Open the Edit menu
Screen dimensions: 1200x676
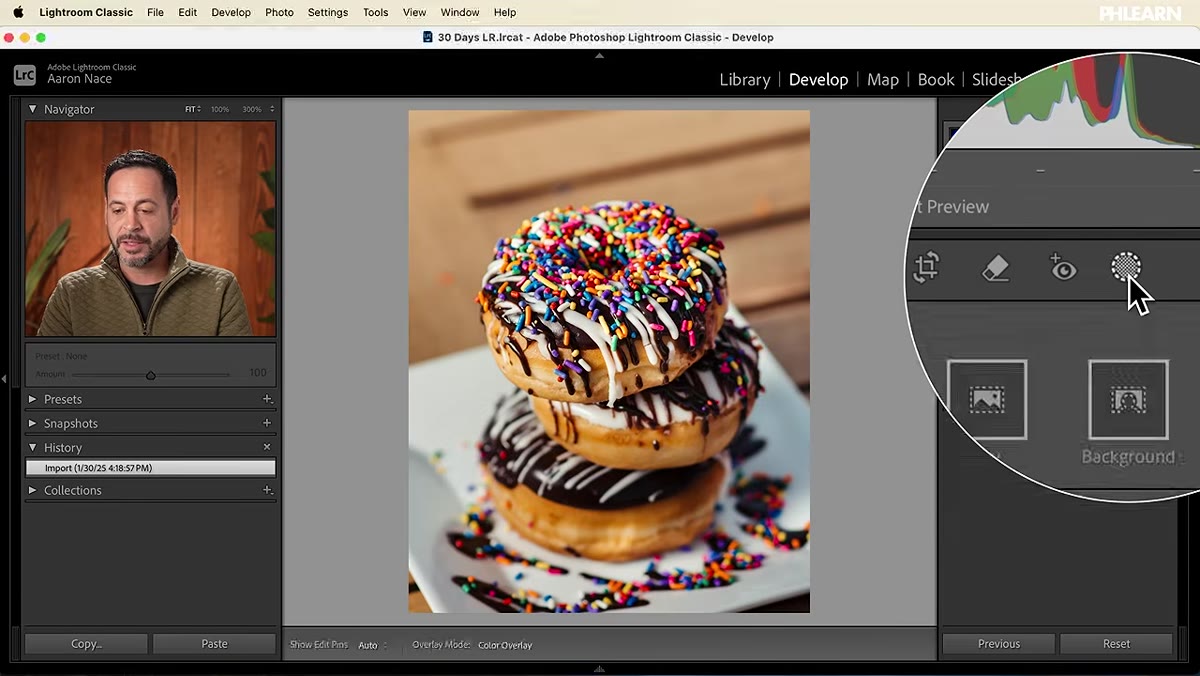188,12
